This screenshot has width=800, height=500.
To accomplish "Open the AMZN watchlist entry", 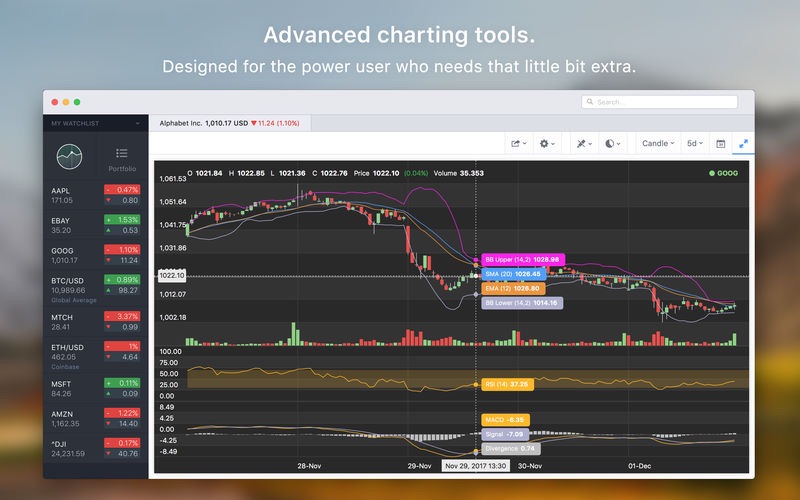I will point(95,419).
